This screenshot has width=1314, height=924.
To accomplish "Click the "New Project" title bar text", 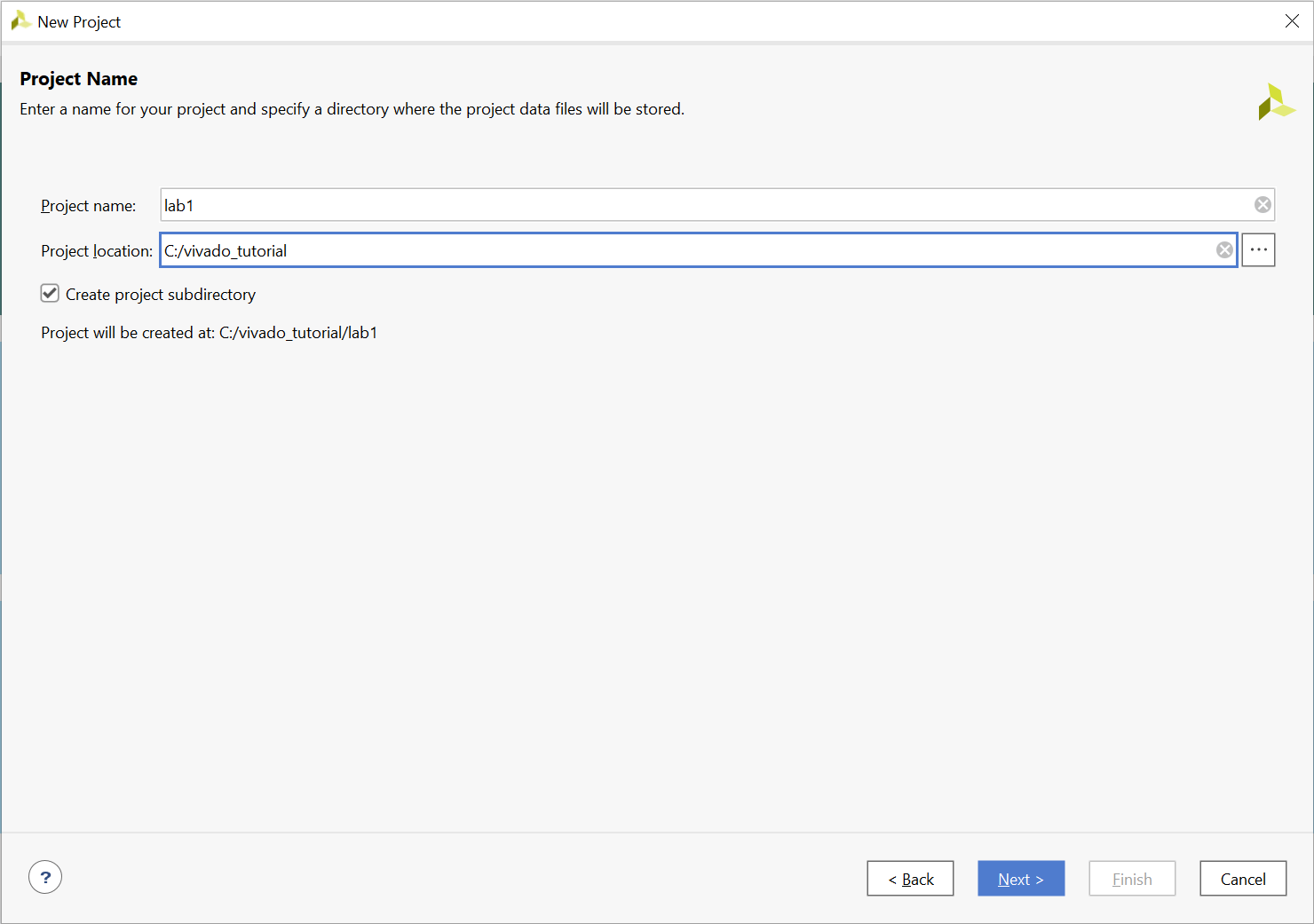I will (x=79, y=22).
